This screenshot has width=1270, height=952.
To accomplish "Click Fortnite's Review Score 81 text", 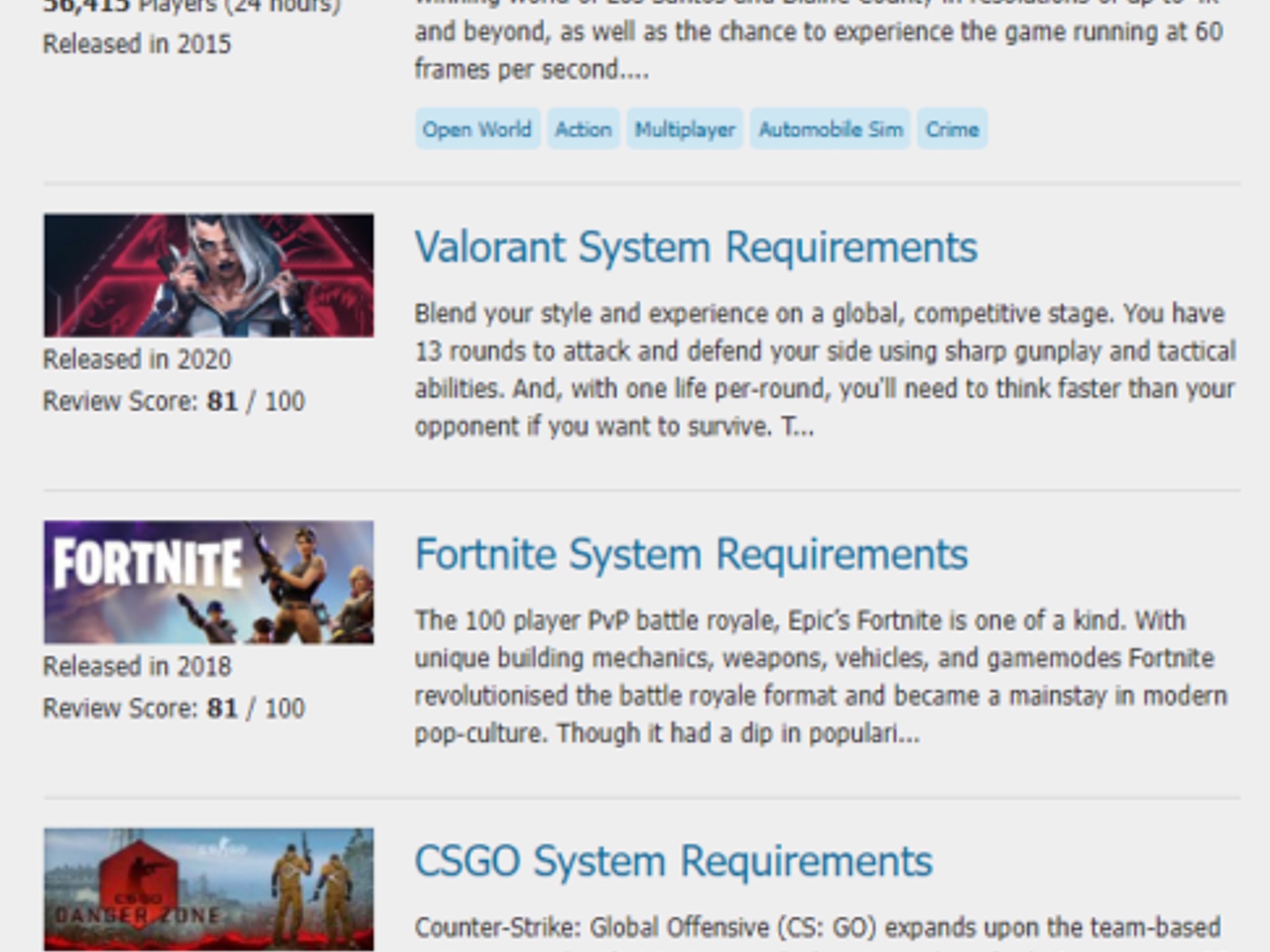I will tap(174, 708).
